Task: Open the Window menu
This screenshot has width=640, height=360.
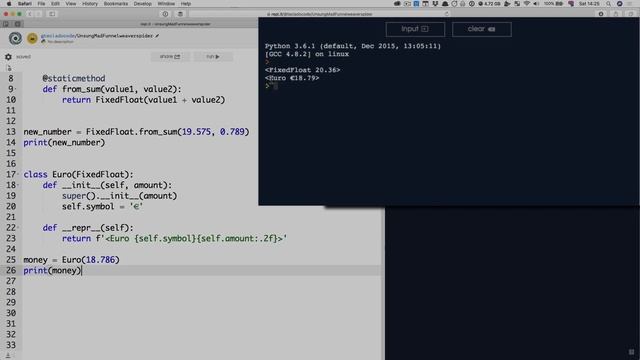Action: [166, 4]
